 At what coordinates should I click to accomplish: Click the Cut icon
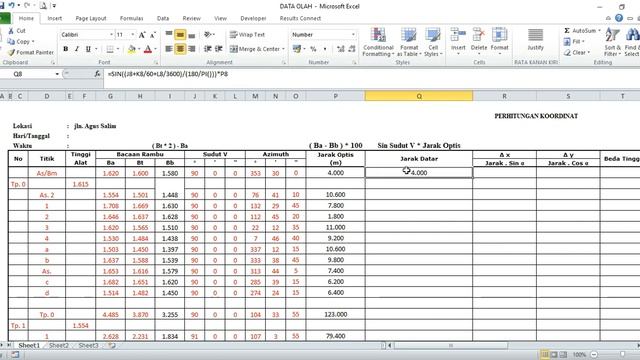11,31
